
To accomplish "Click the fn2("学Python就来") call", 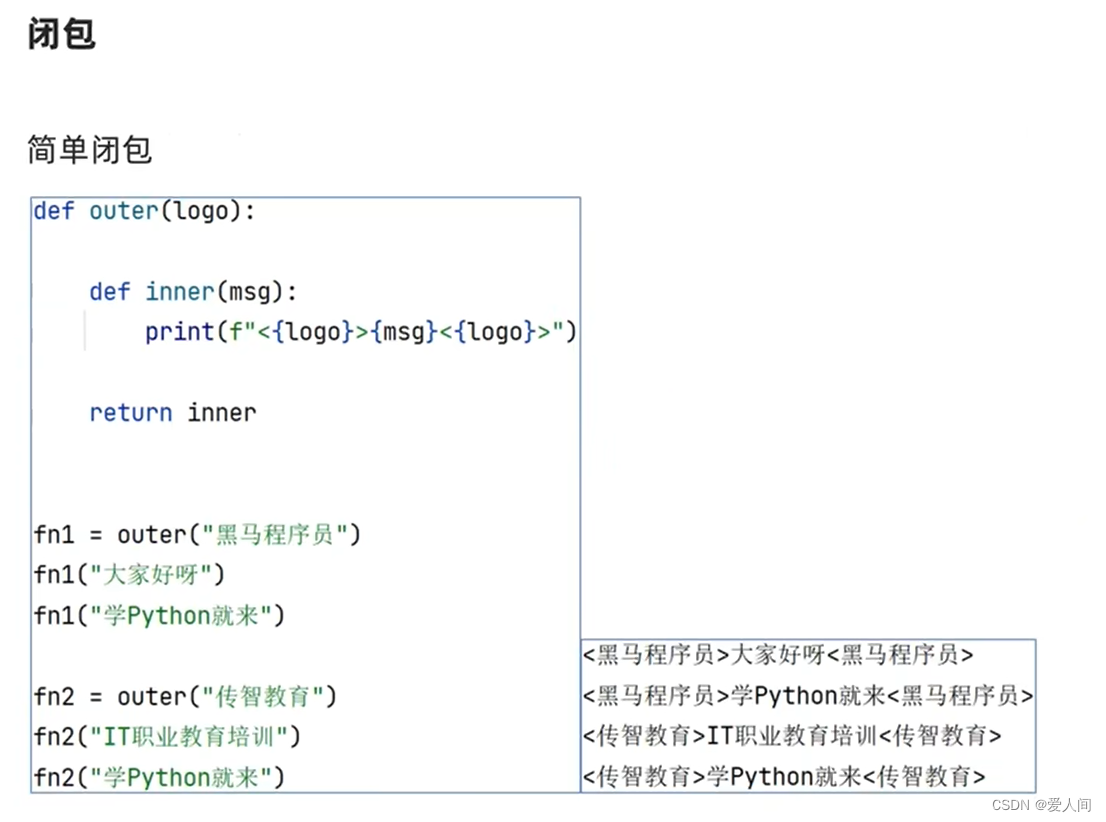I will (155, 778).
